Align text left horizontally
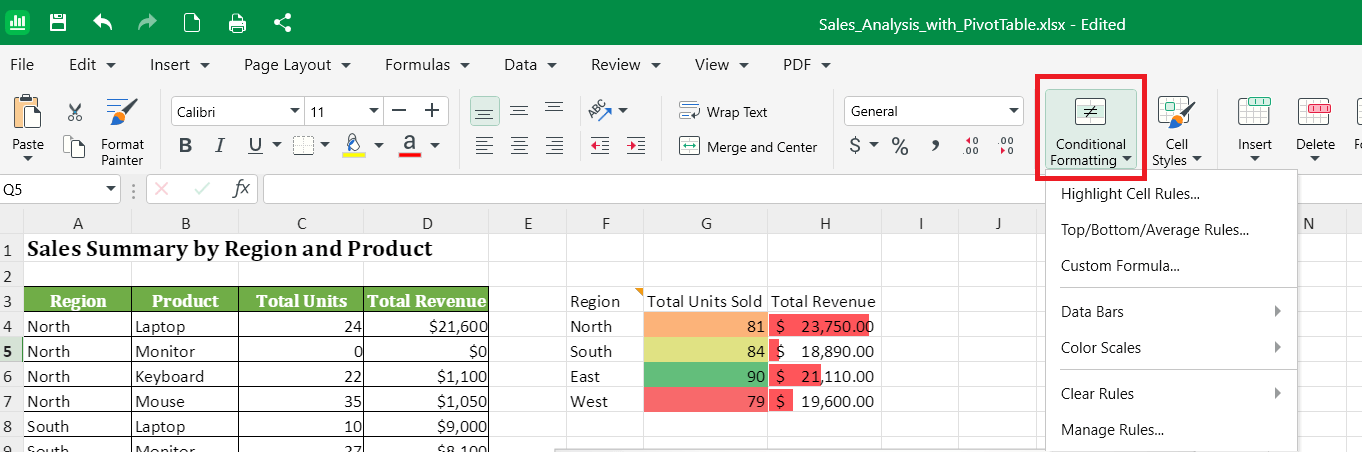Screen dimensions: 1362x452 [485, 146]
